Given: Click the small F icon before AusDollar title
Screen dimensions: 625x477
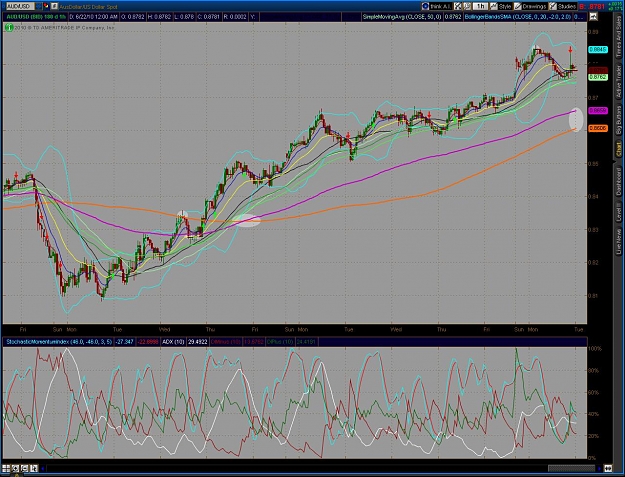Looking at the screenshot, I should (x=54, y=6).
